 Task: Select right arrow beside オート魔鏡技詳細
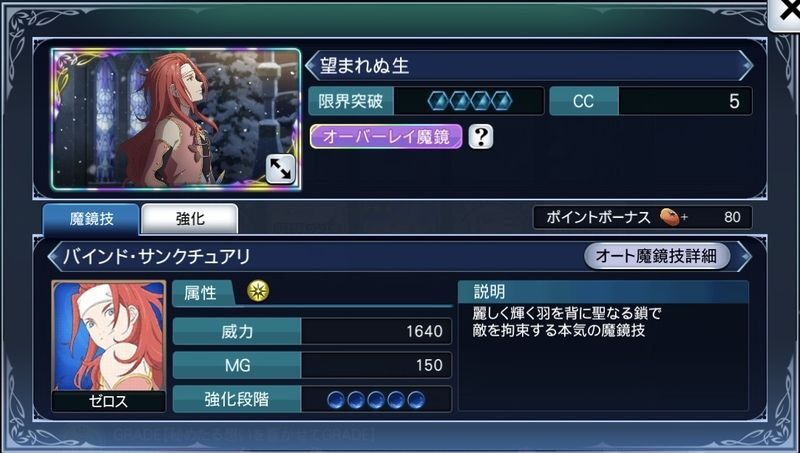[x=745, y=256]
